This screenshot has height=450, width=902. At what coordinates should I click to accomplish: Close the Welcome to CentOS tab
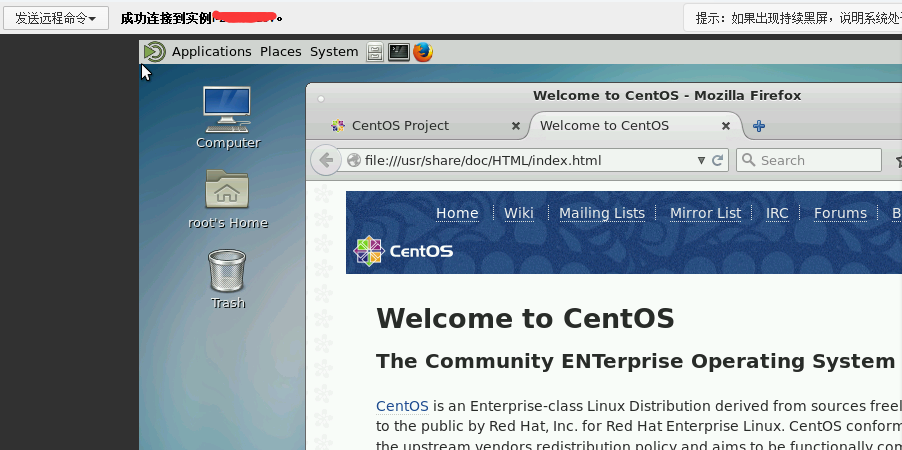(726, 126)
